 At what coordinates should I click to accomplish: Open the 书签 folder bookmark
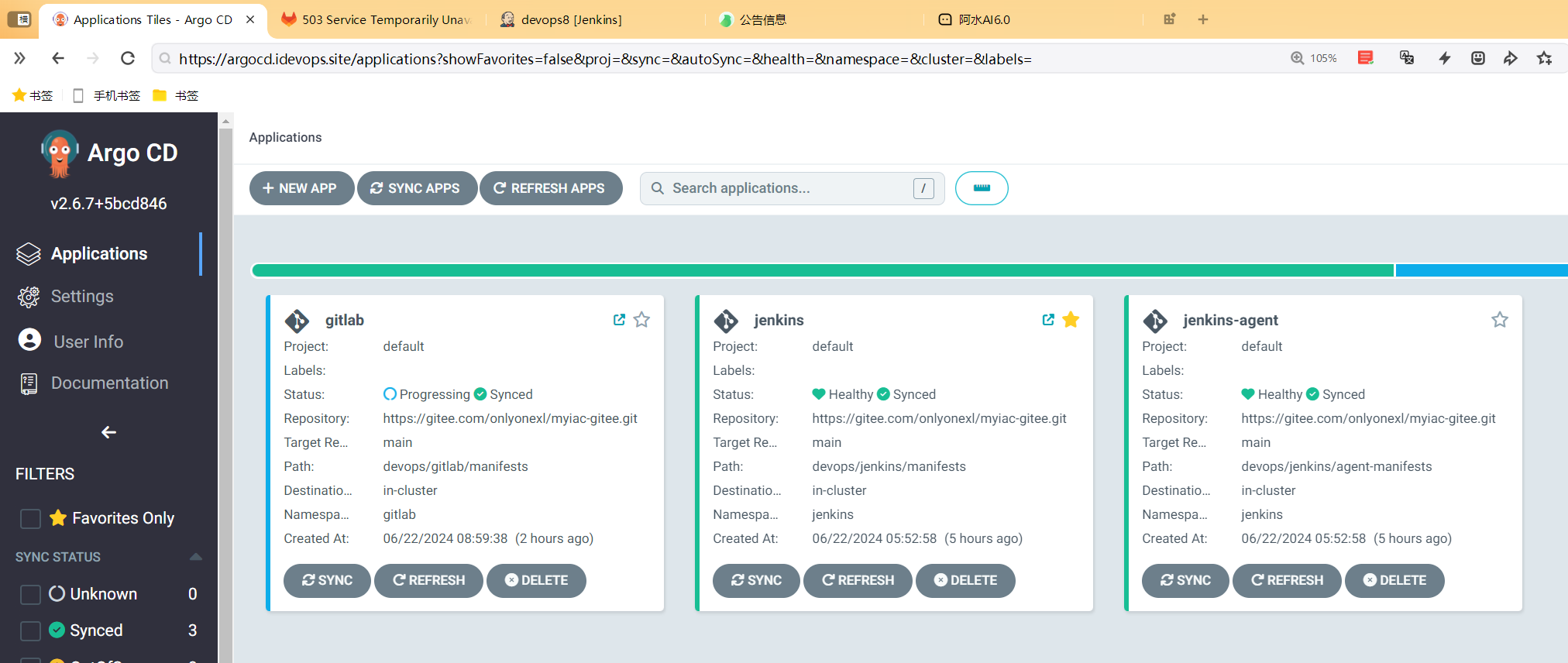point(176,95)
